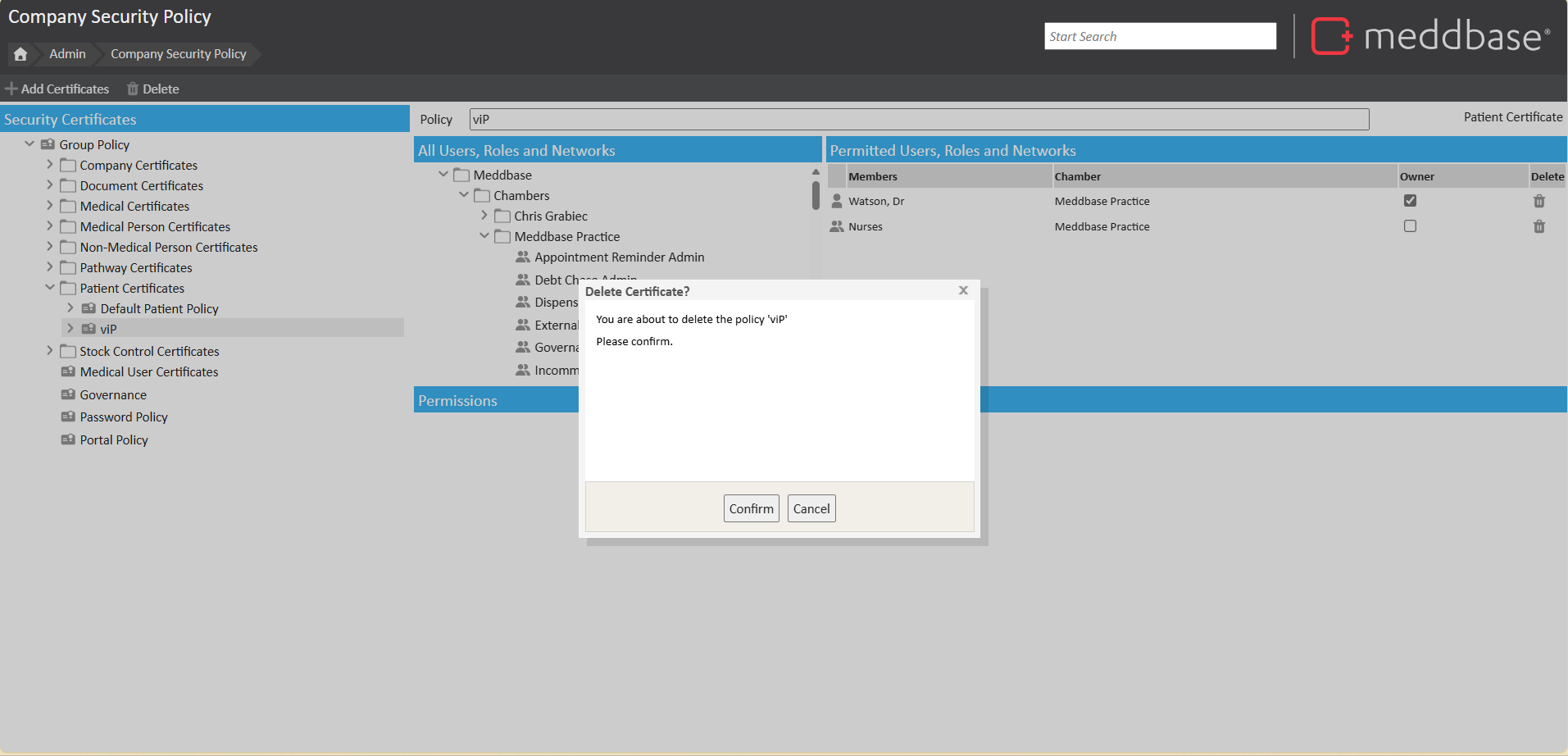Click the Start Search input field
Image resolution: width=1568 pixels, height=756 pixels.
(x=1159, y=36)
